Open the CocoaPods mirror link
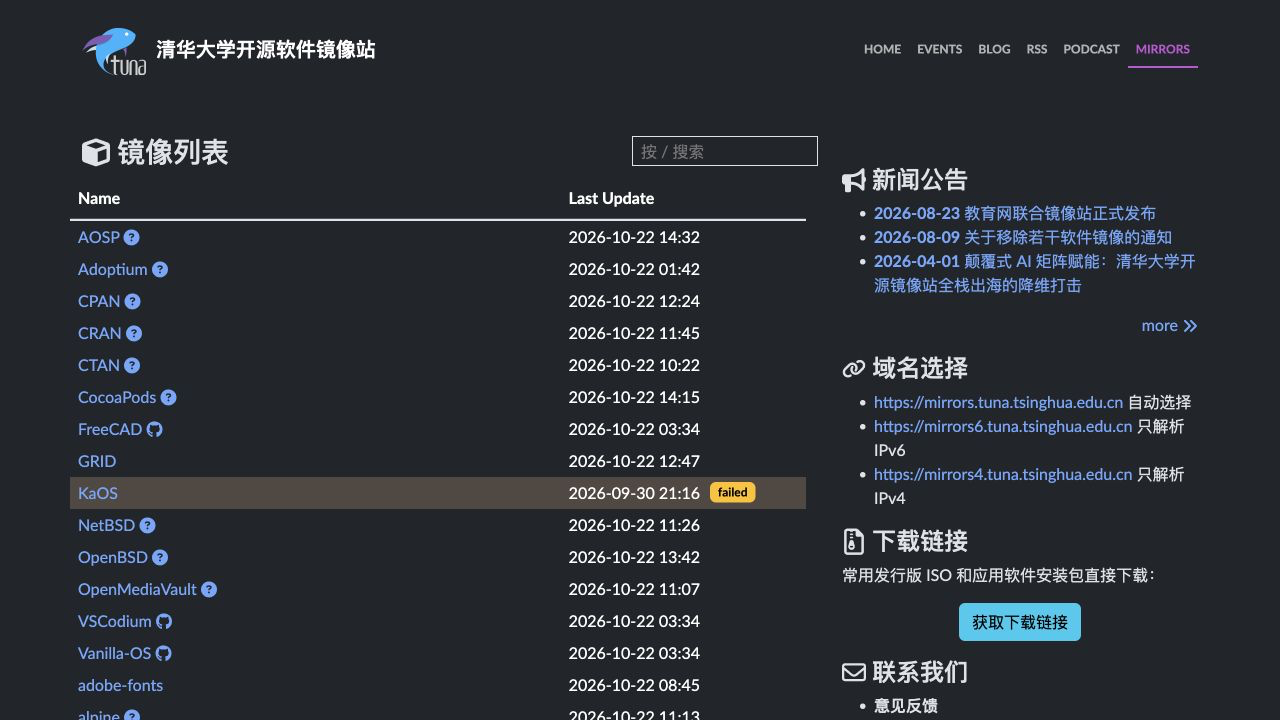The image size is (1280, 720). (117, 397)
